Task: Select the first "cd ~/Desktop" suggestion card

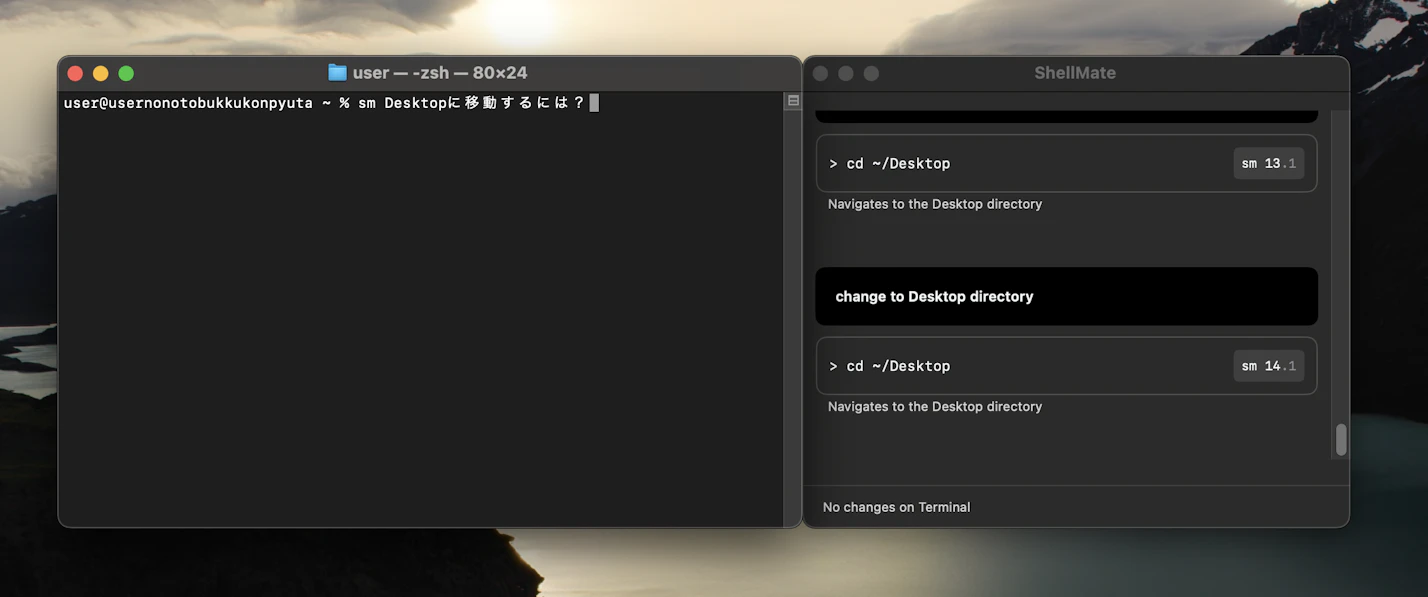Action: point(1066,163)
